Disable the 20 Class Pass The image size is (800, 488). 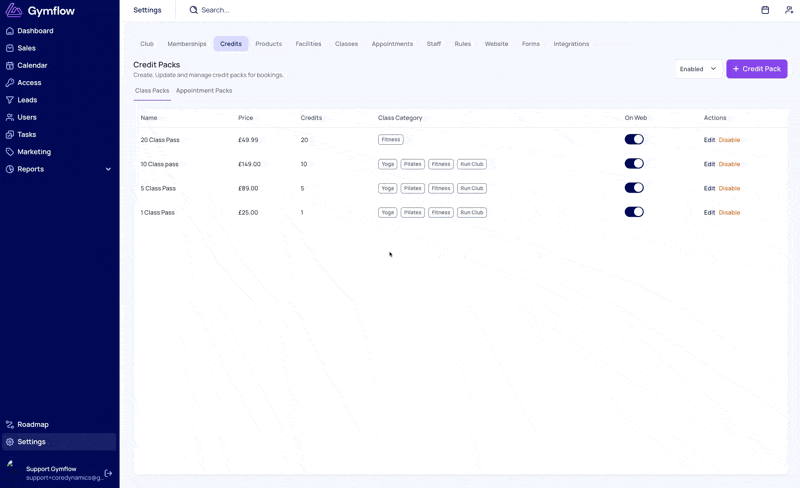pyautogui.click(x=729, y=140)
